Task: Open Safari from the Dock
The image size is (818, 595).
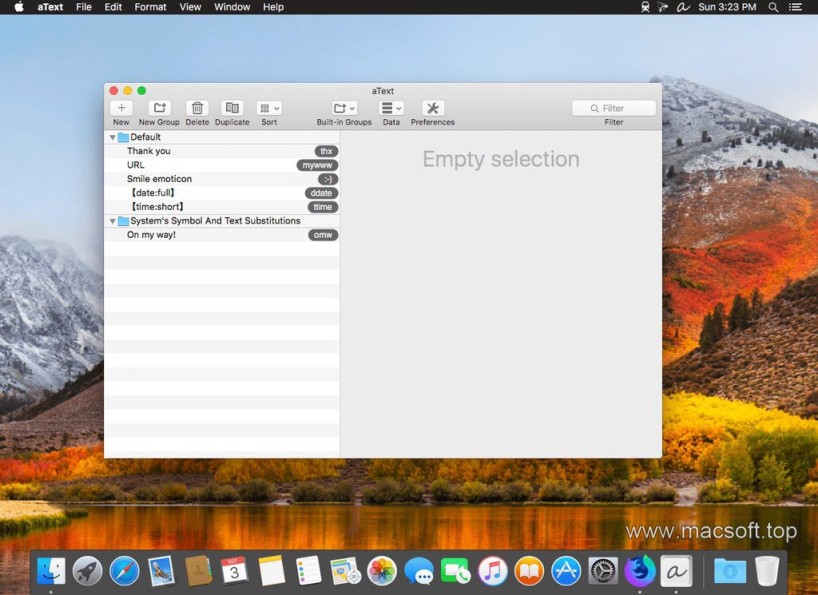Action: pos(124,571)
